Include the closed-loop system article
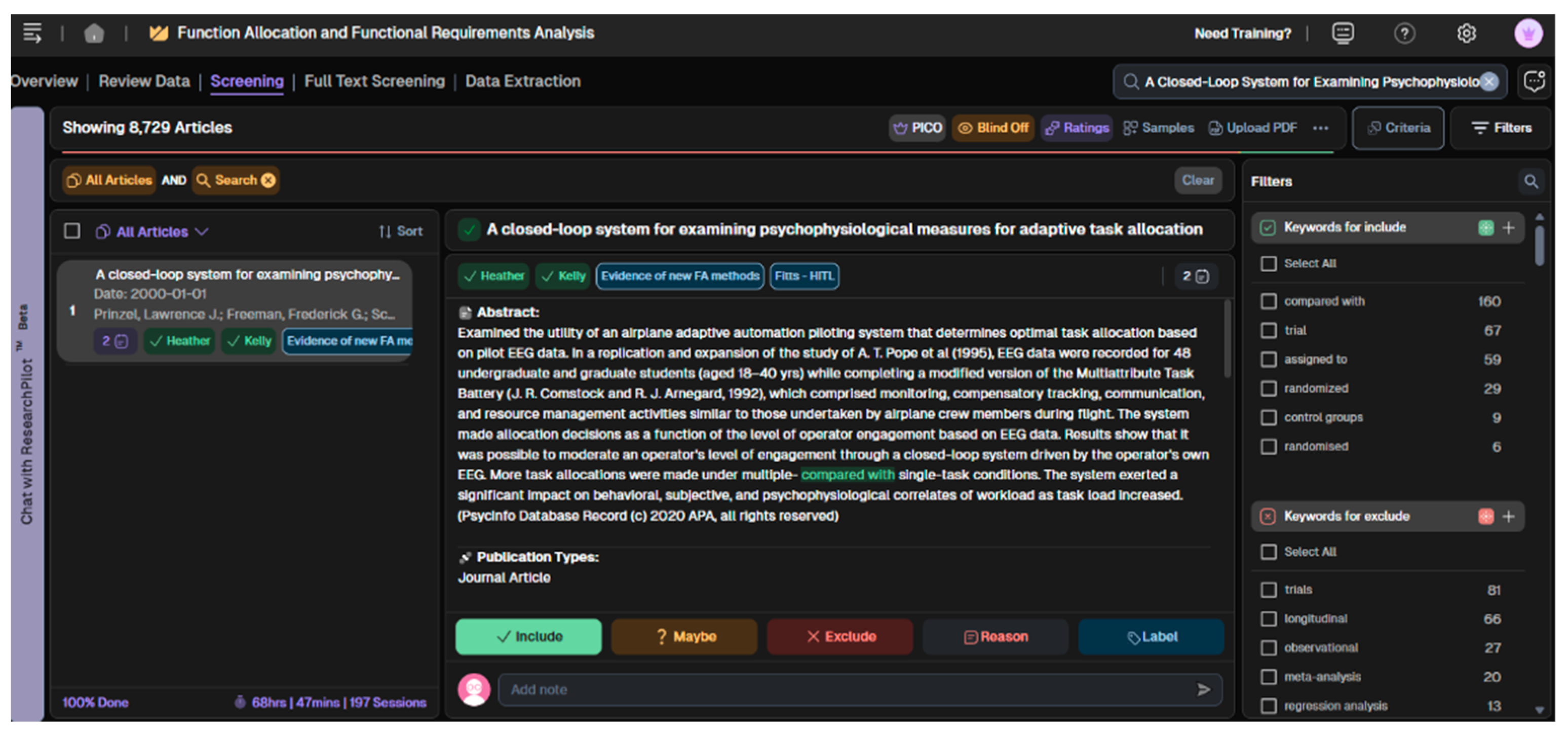This screenshot has height=737, width=1568. point(528,637)
